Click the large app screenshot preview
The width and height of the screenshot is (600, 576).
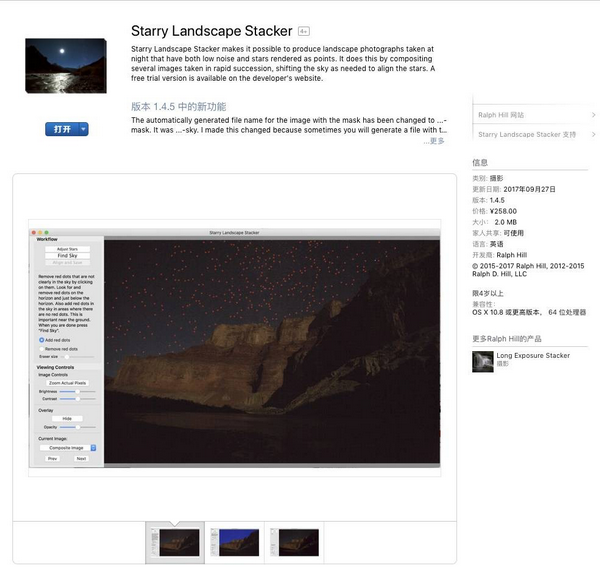click(x=235, y=348)
